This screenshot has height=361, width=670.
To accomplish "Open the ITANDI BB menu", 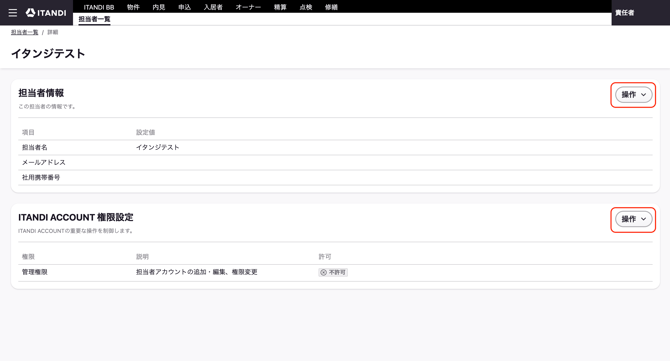I will [99, 7].
